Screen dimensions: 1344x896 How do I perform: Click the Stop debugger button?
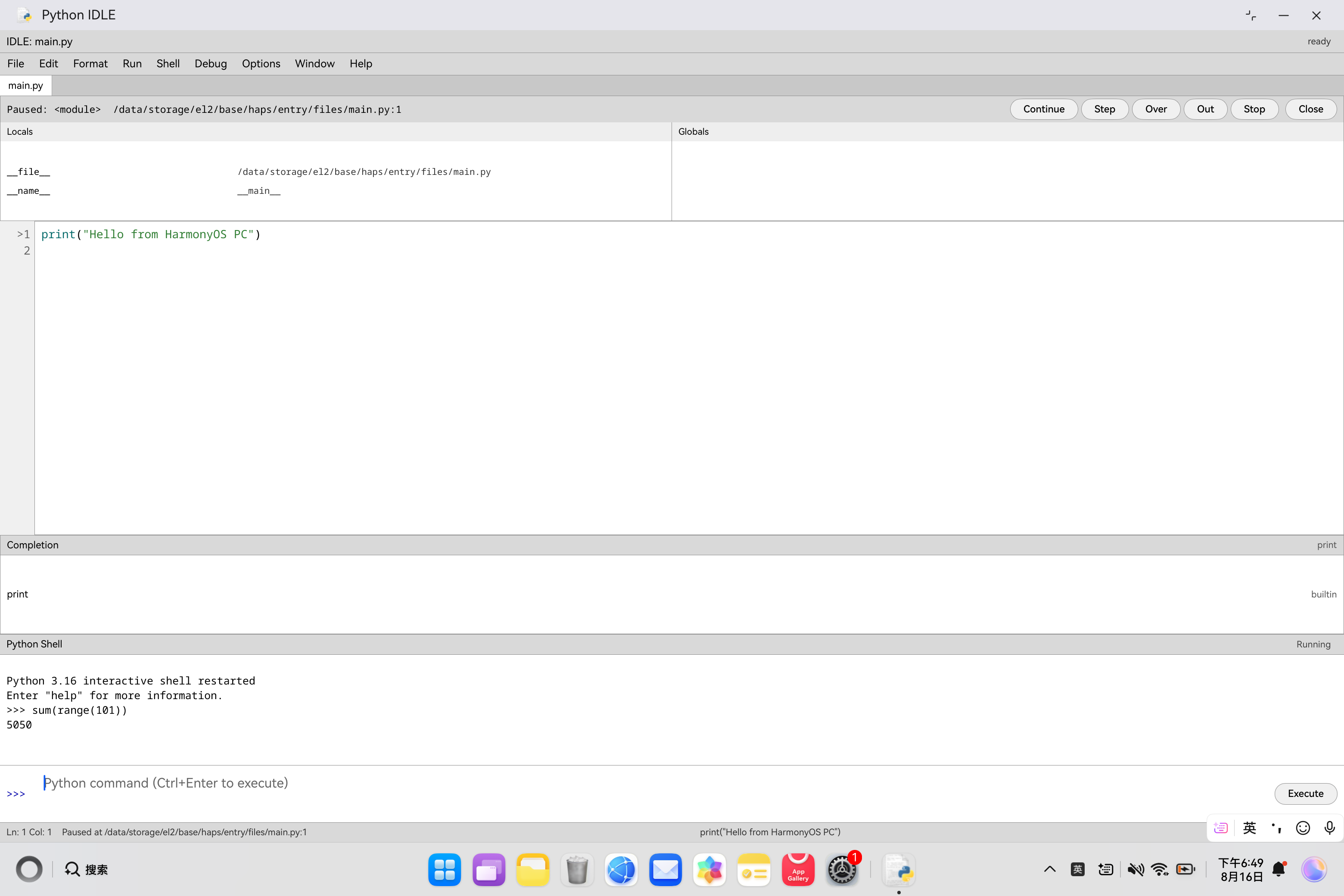coord(1254,109)
